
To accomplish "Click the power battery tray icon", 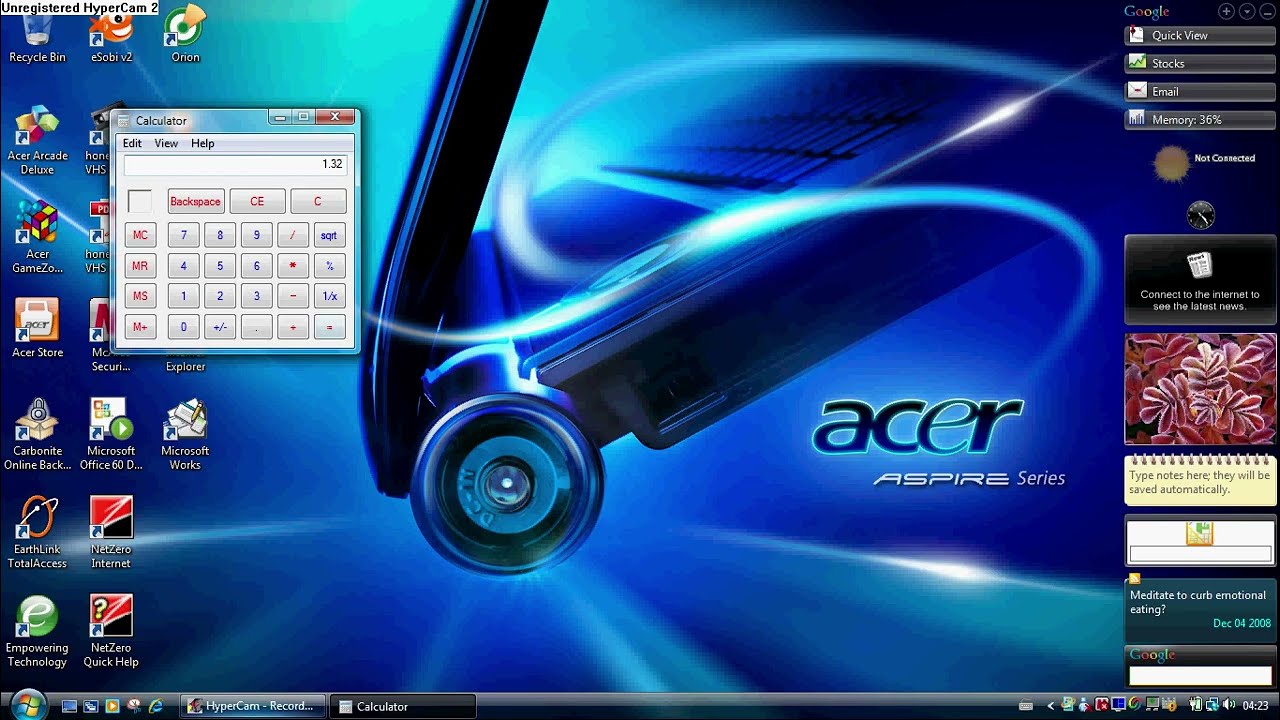I will point(1196,706).
